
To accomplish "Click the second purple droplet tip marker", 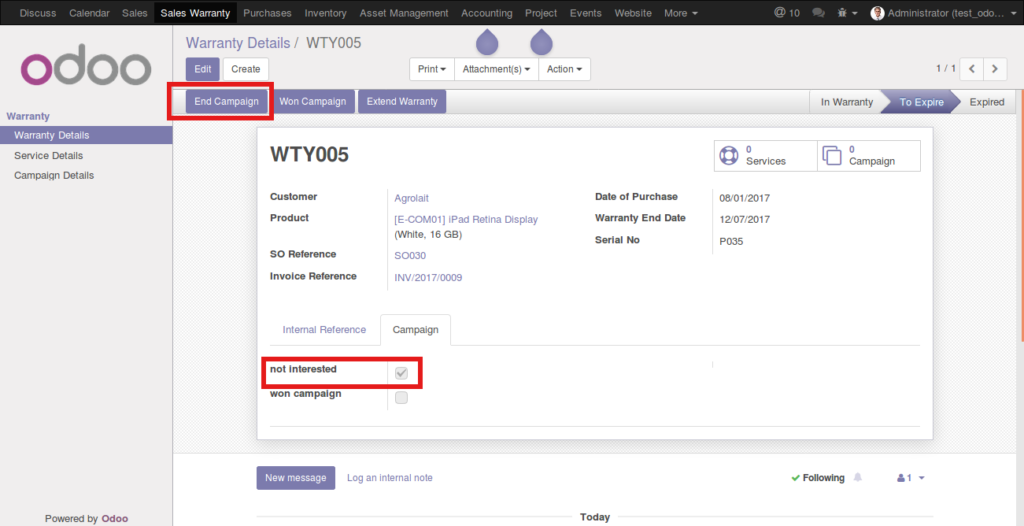I will (541, 42).
